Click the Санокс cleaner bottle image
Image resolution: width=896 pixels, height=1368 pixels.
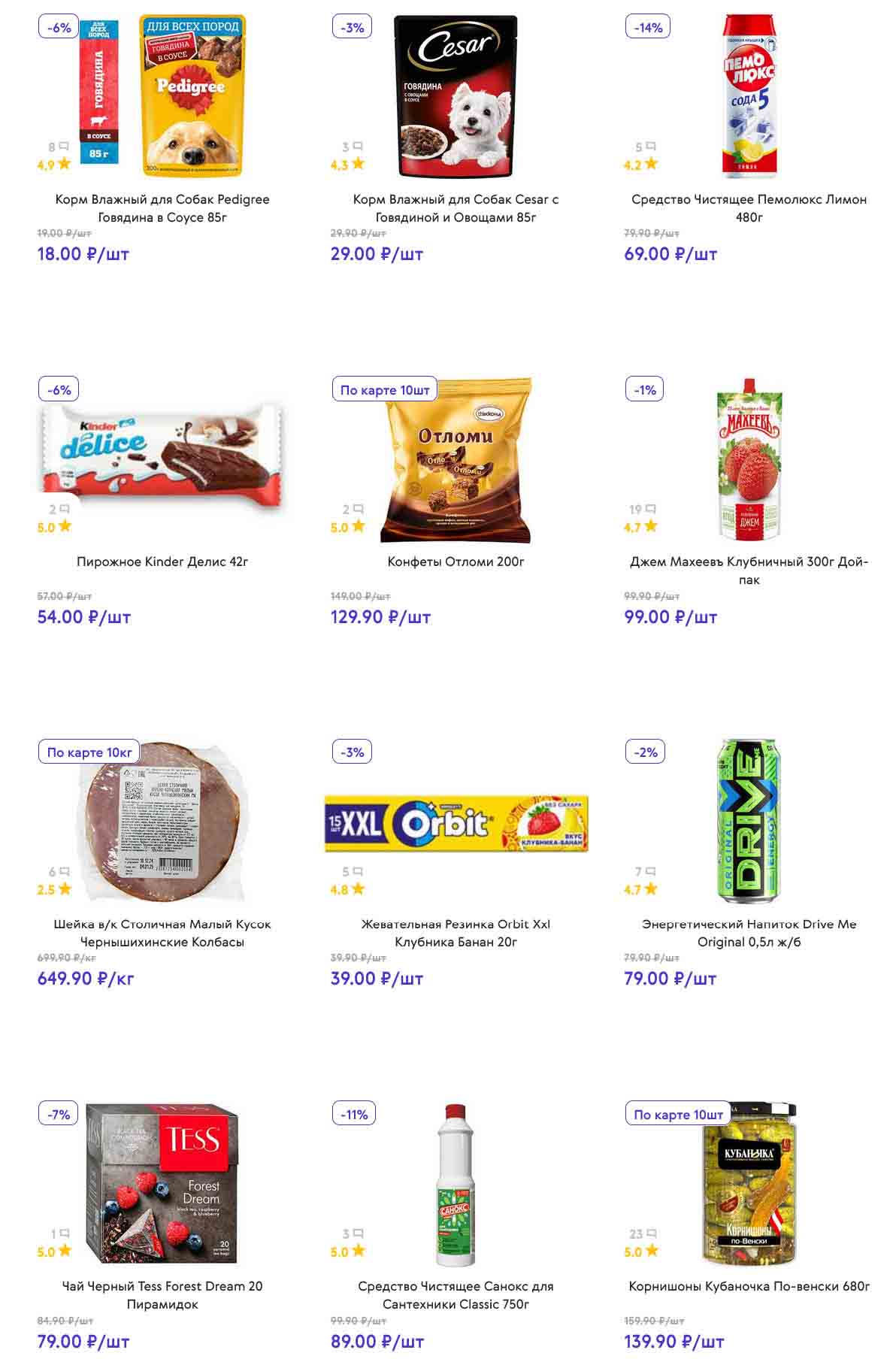456,1185
